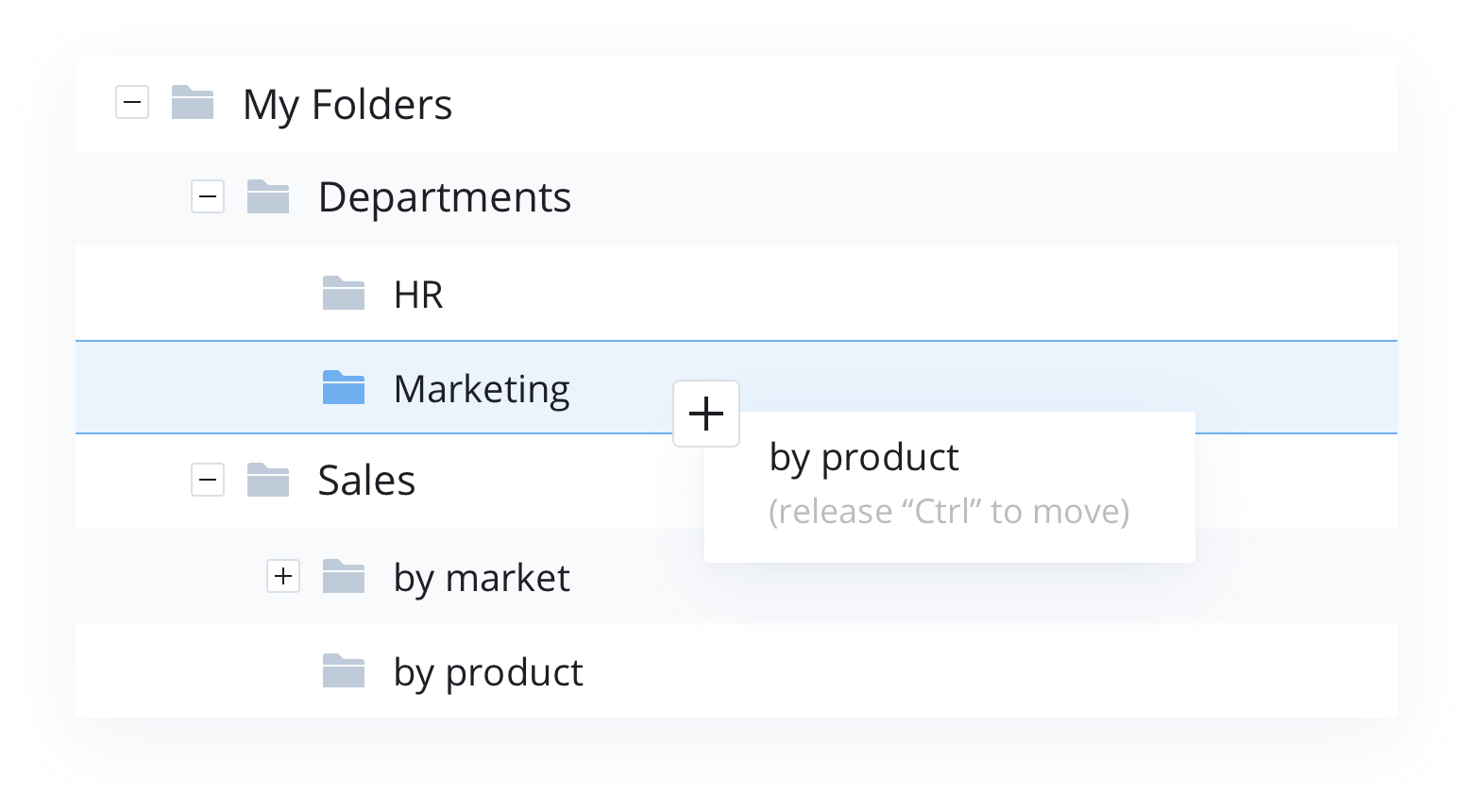
Task: Select the Sales folder label
Action: 366,481
